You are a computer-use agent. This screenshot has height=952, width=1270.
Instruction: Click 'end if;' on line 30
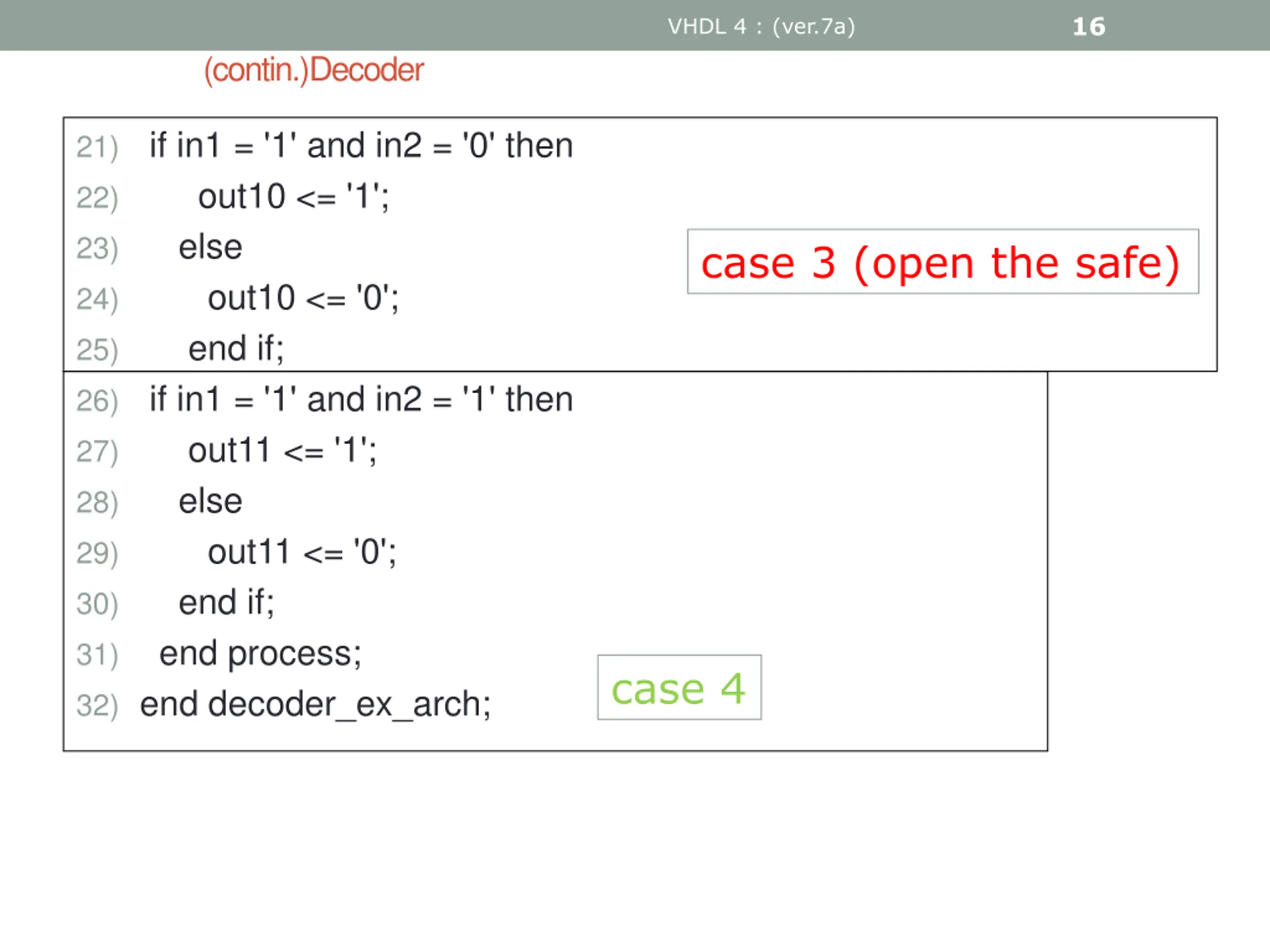point(227,602)
